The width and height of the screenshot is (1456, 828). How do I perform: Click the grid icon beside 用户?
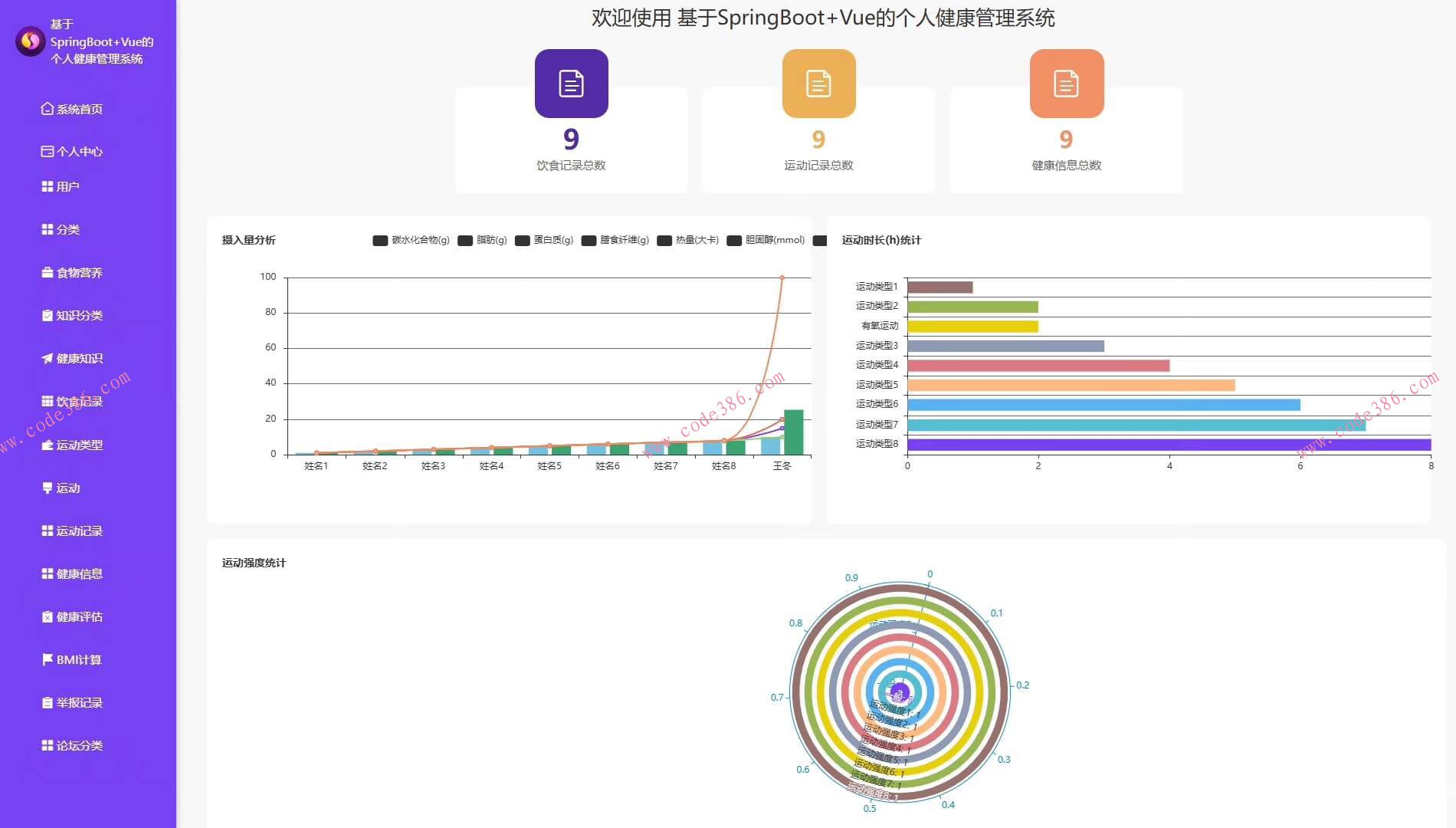tap(48, 186)
